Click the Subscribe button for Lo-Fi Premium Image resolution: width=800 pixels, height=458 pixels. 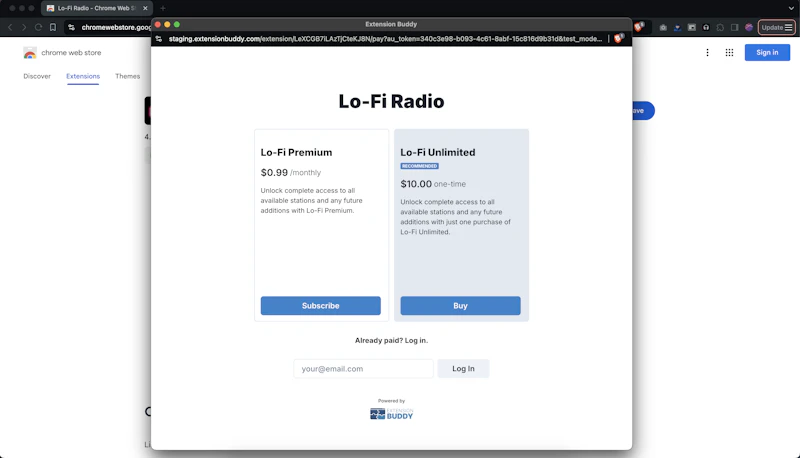320,306
